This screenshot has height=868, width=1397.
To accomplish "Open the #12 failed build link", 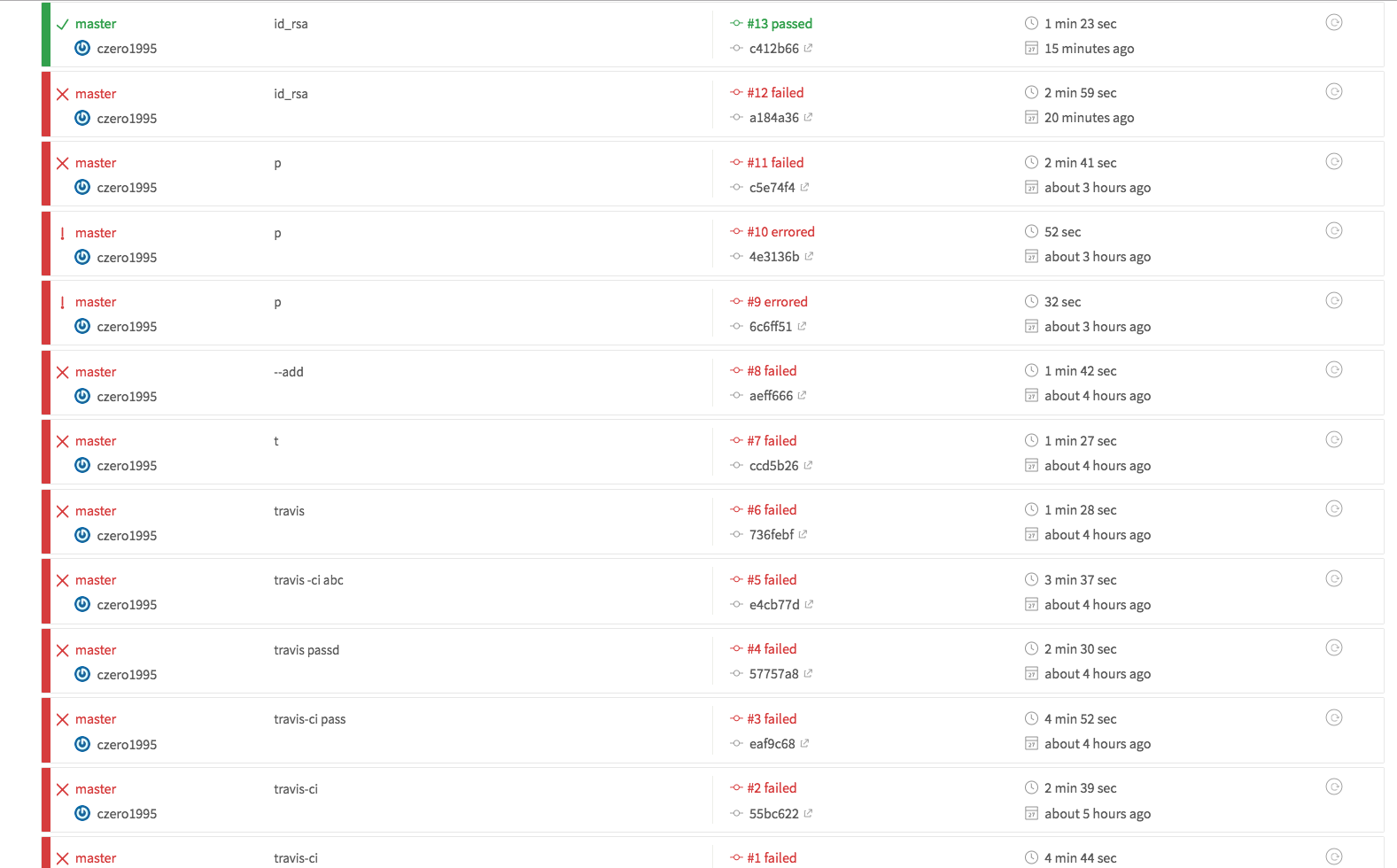I will click(x=775, y=93).
